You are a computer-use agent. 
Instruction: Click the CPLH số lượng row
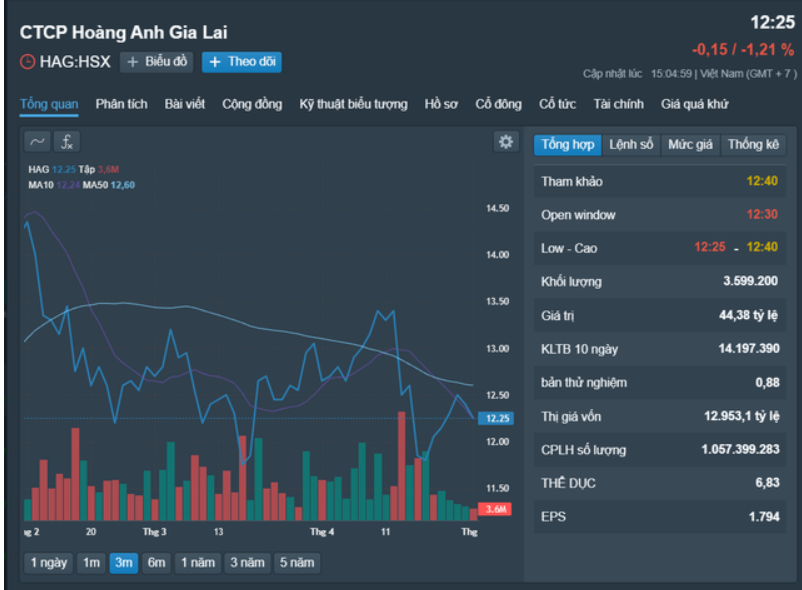point(660,450)
